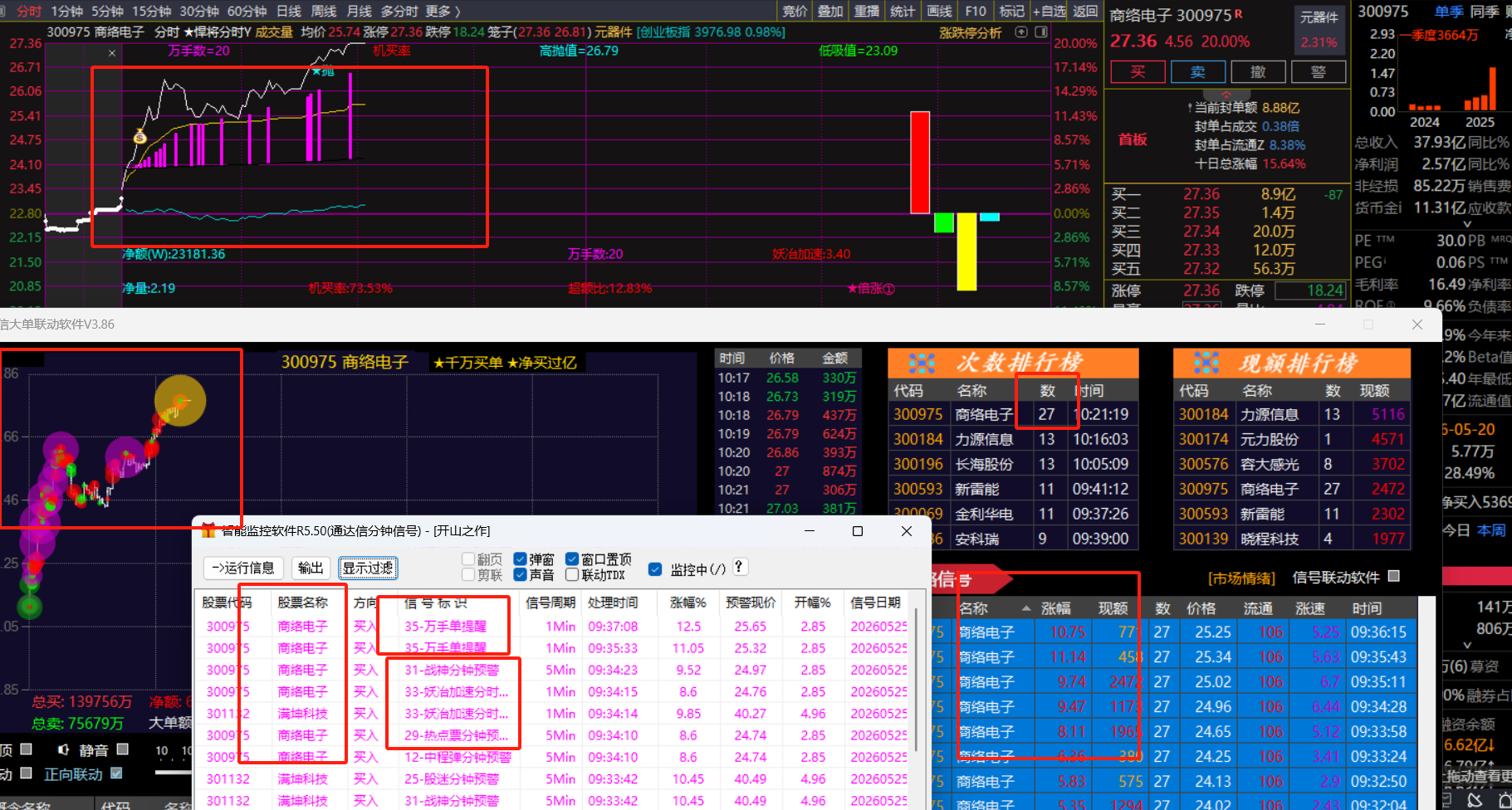Maximize the 智能监控软件 window

click(x=858, y=531)
